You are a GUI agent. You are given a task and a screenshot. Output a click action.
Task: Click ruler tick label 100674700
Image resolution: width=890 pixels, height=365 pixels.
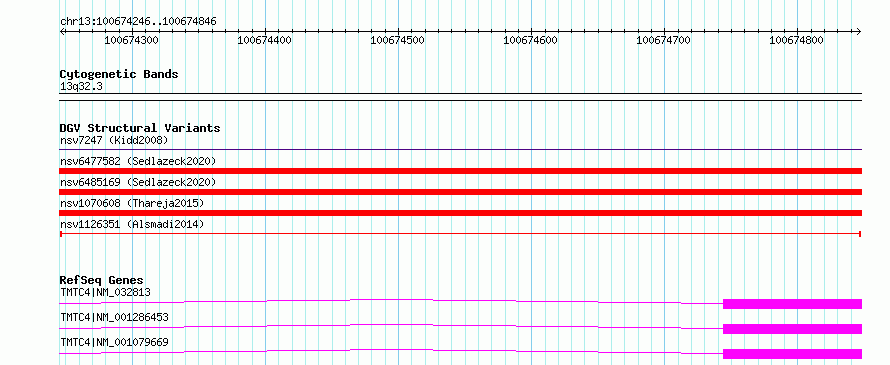[x=664, y=40]
